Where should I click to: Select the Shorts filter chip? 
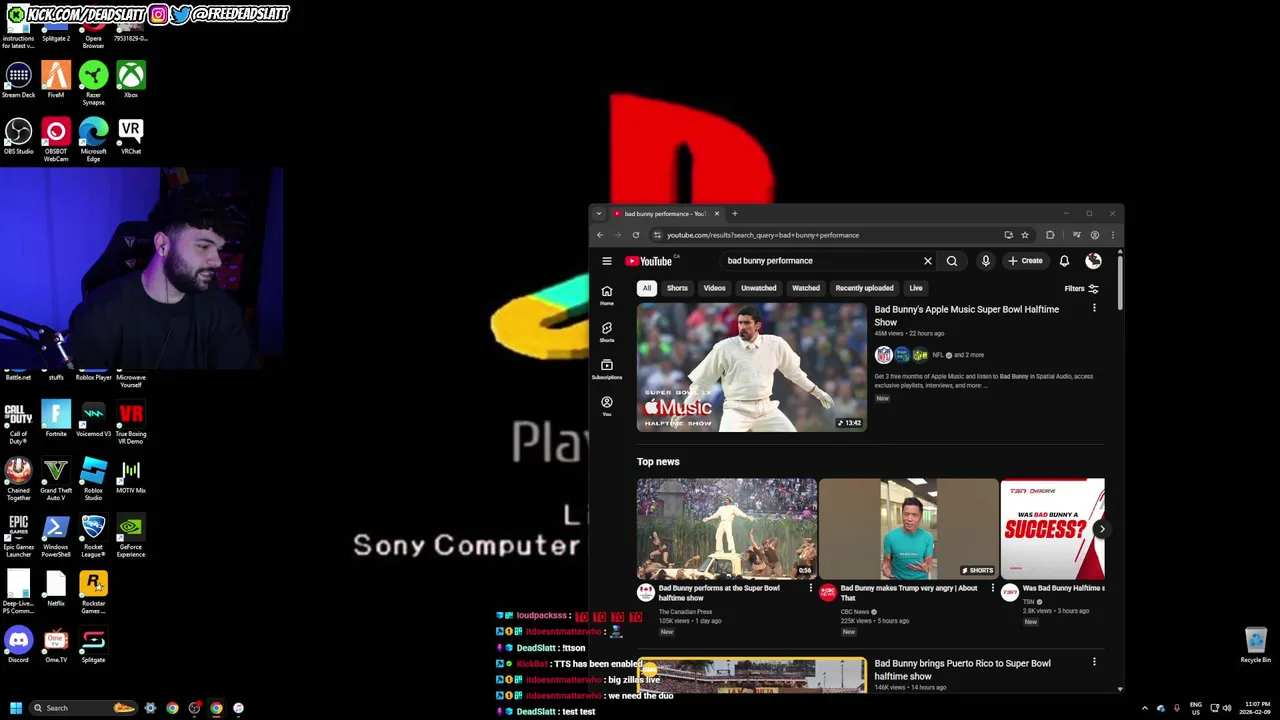click(677, 288)
